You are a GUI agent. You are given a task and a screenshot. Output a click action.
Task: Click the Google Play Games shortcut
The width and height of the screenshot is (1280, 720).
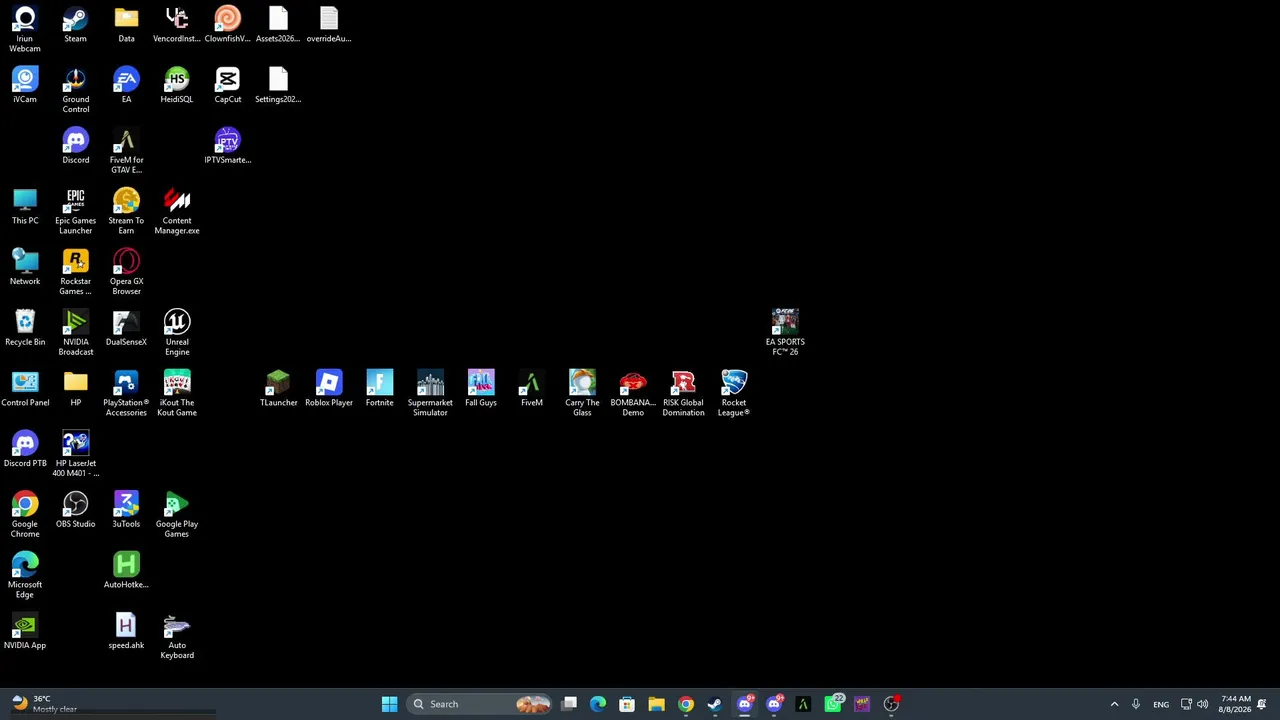(177, 516)
